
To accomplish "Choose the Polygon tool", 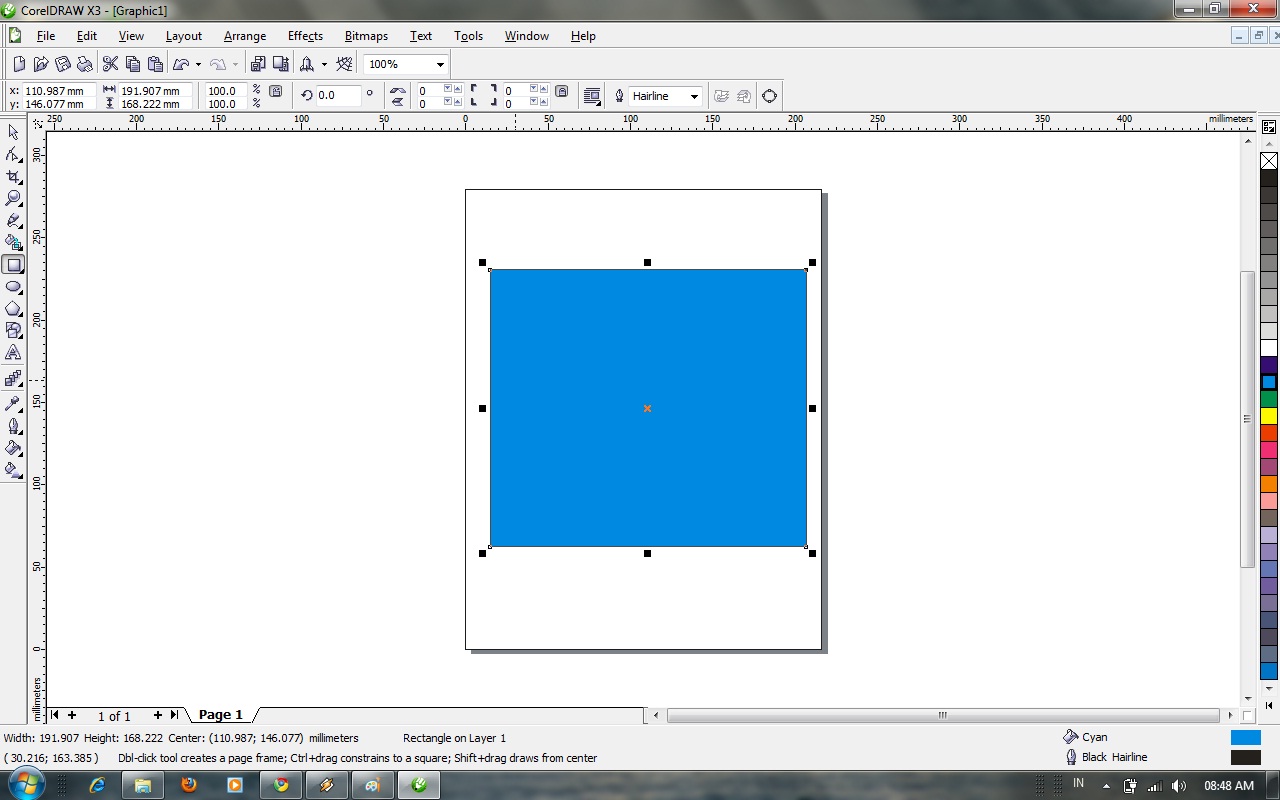I will (14, 309).
